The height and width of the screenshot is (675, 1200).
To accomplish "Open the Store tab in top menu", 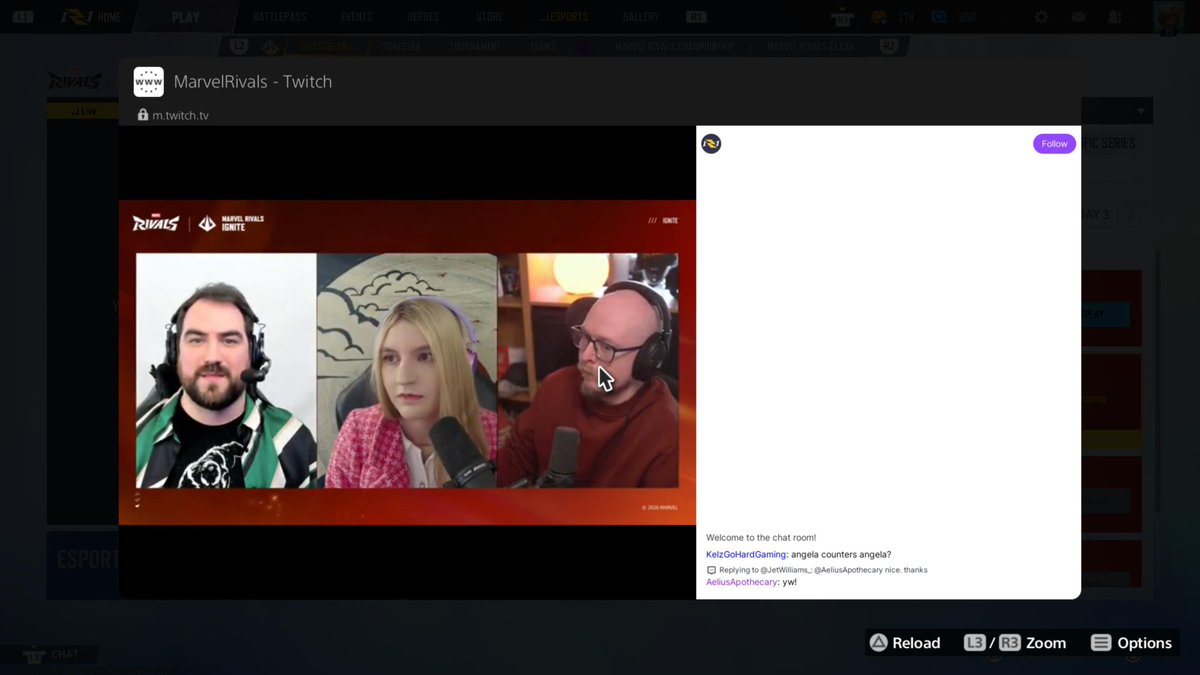I will [x=489, y=17].
